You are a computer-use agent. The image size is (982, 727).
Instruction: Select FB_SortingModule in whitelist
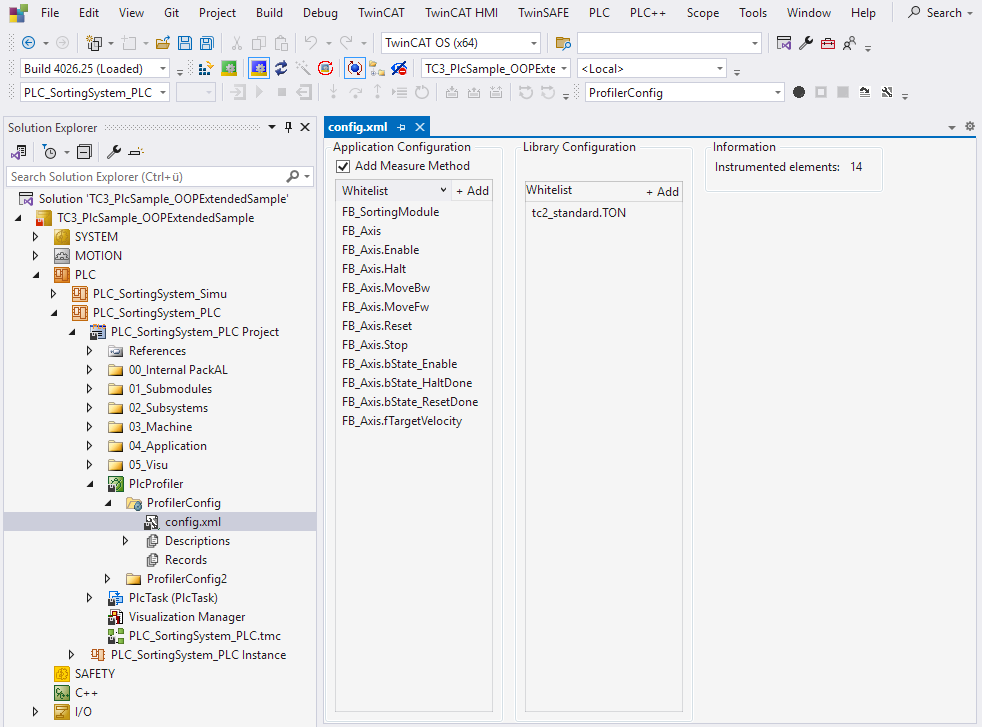390,212
